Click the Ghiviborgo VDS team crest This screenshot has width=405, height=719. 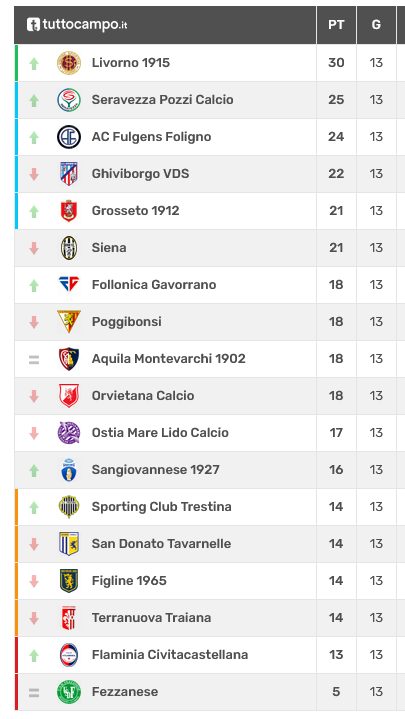coord(69,174)
